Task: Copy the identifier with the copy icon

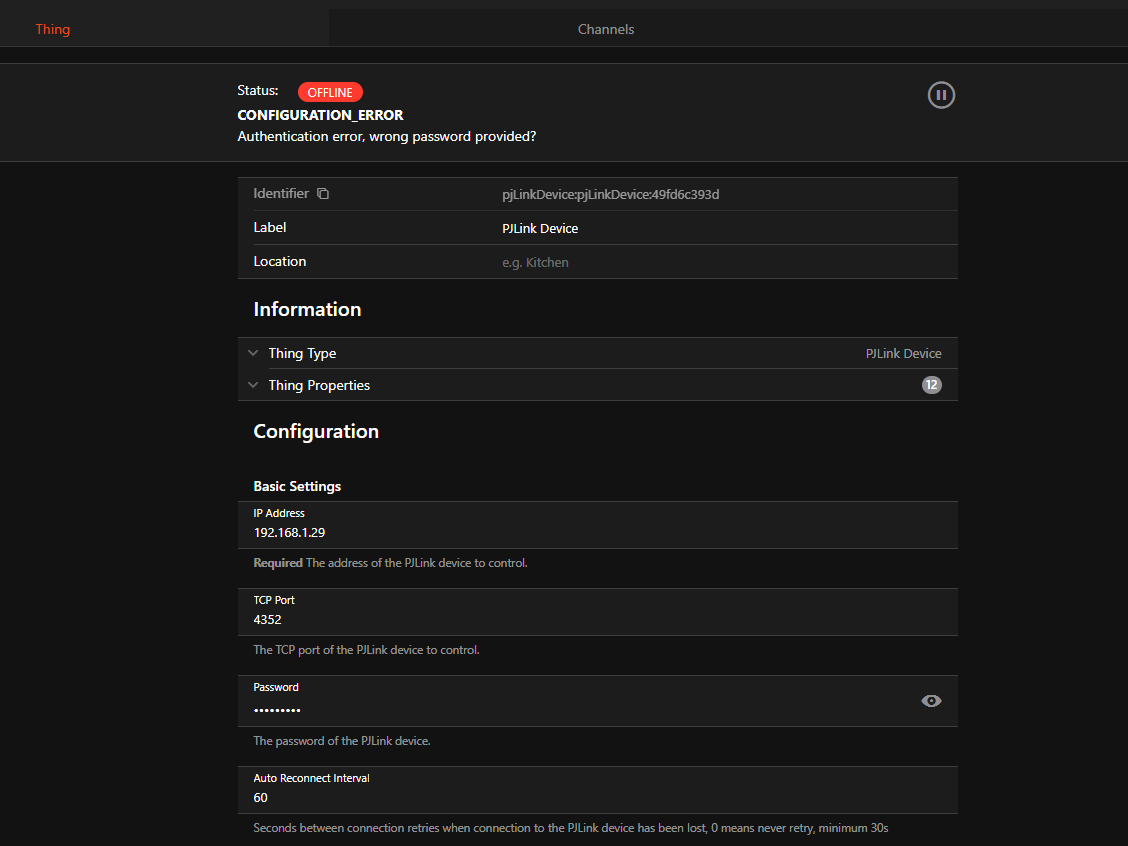Action: click(x=323, y=194)
